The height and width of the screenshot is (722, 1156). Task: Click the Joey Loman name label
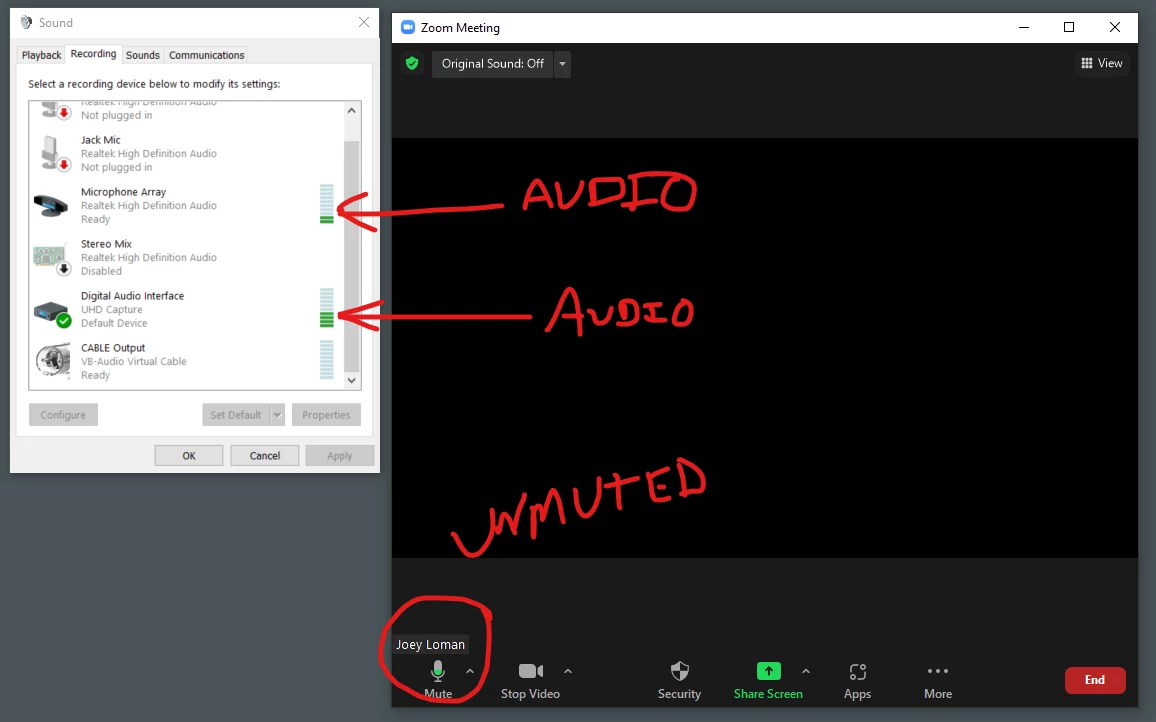point(431,645)
